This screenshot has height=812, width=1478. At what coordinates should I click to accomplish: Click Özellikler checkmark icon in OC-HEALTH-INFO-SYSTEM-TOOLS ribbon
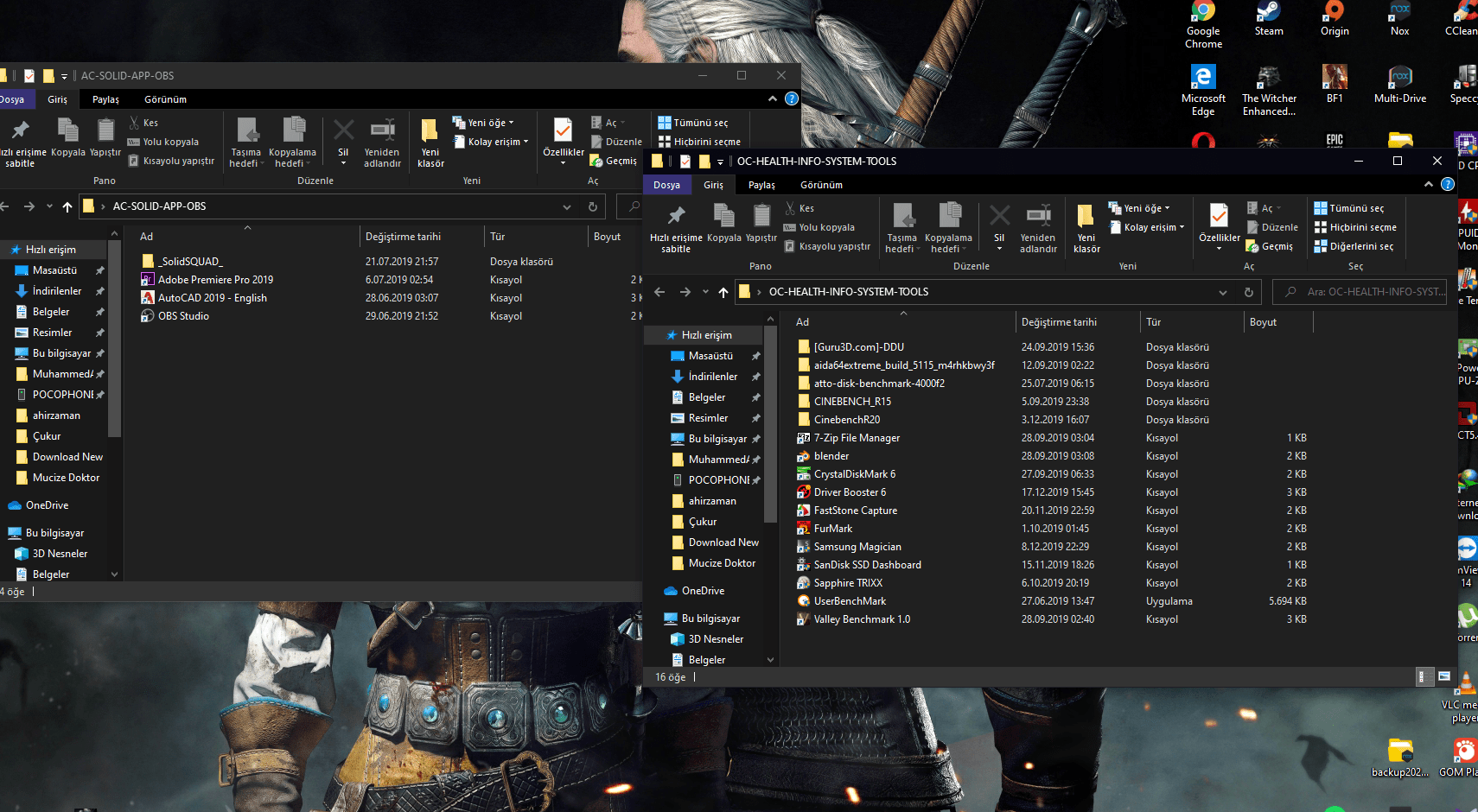click(1219, 215)
